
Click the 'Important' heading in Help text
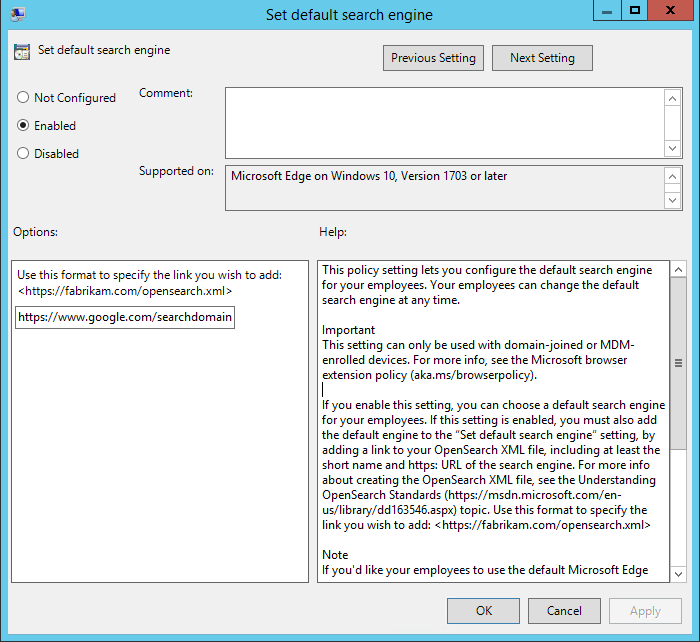[348, 330]
